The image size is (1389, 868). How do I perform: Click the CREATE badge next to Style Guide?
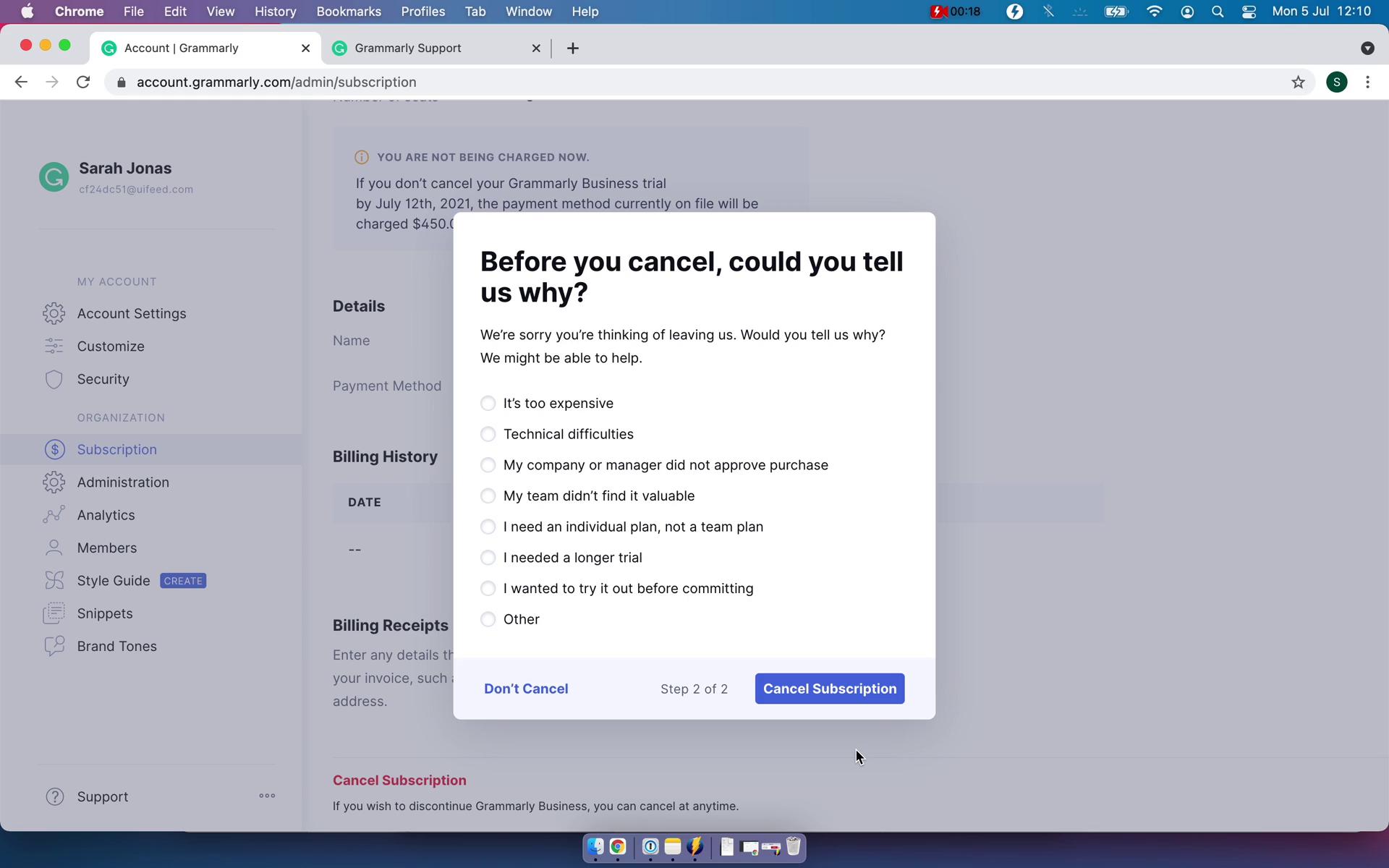pyautogui.click(x=183, y=581)
